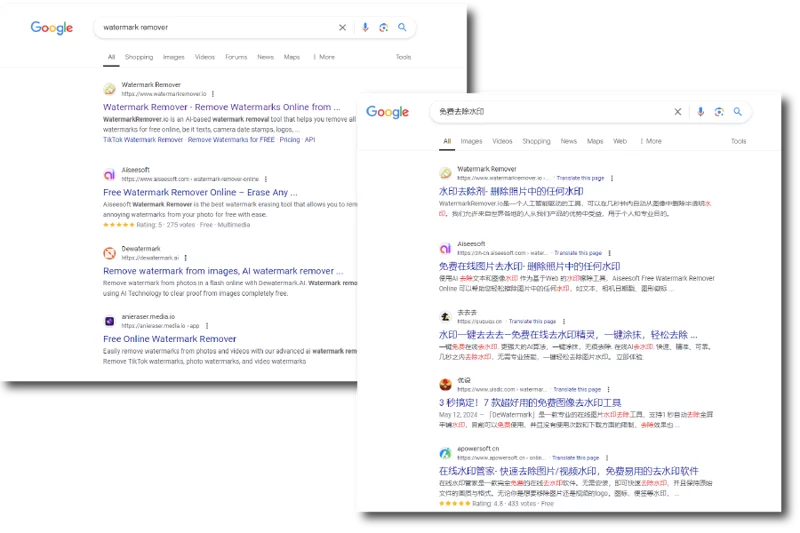Clear the 'watermark remover' search query
Image resolution: width=800 pixels, height=533 pixels.
click(x=342, y=28)
